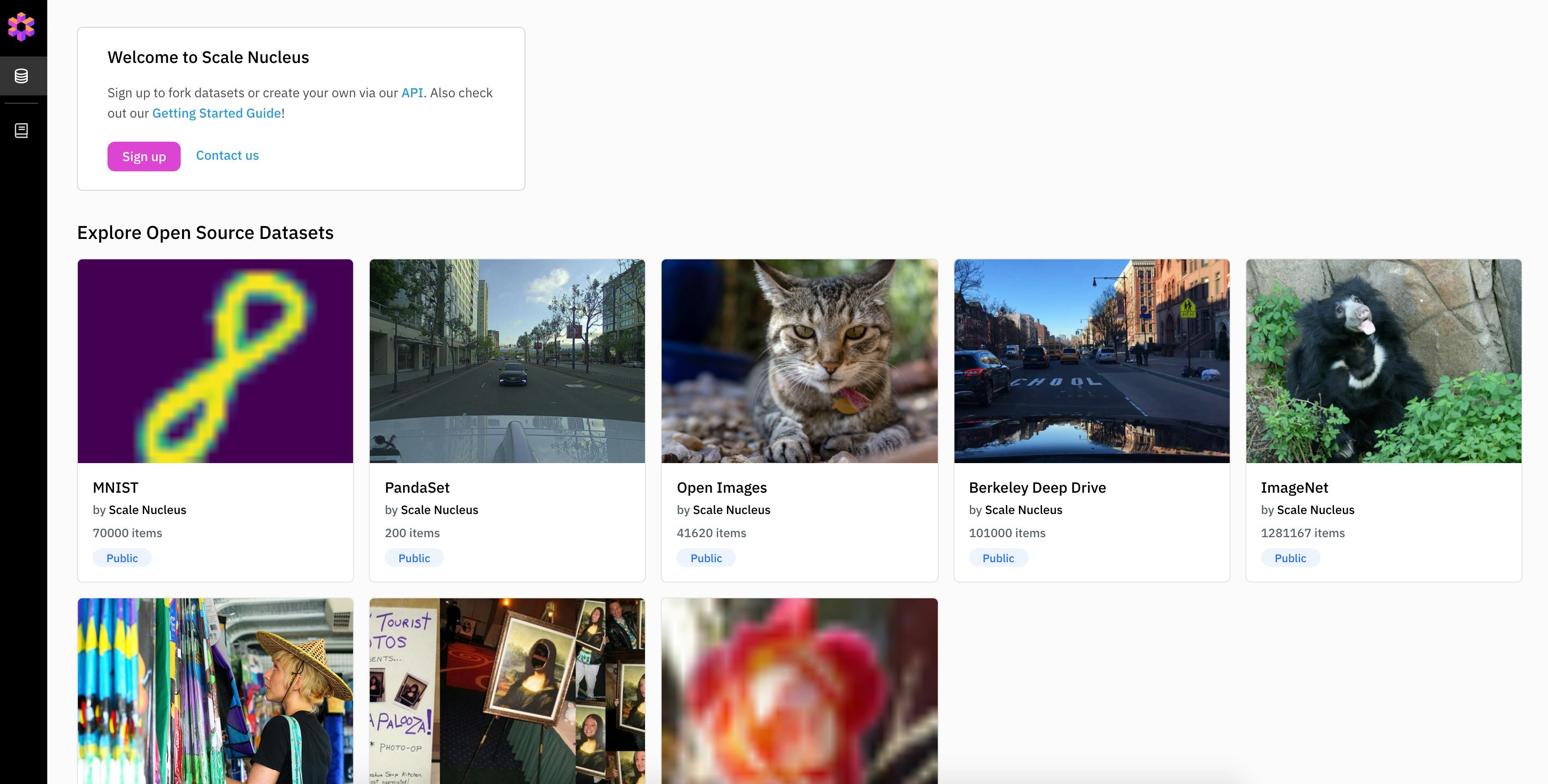Click Public badge on Berkeley Deep Drive card
Image resolution: width=1548 pixels, height=784 pixels.
point(998,558)
